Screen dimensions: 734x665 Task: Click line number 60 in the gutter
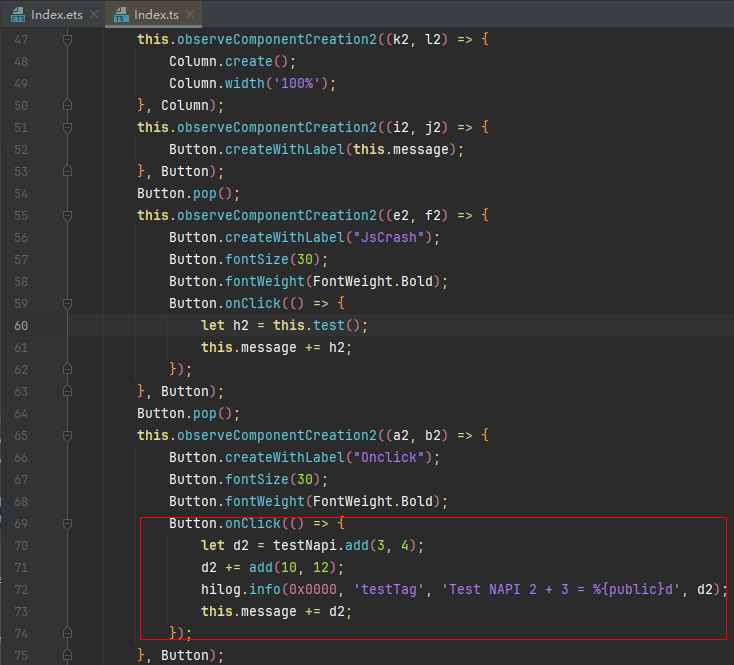[21, 325]
